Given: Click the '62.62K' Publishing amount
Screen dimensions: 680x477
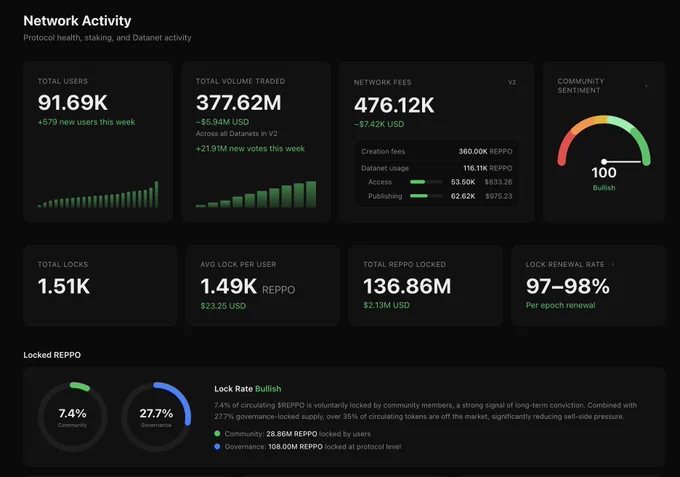Looking at the screenshot, I should [463, 196].
